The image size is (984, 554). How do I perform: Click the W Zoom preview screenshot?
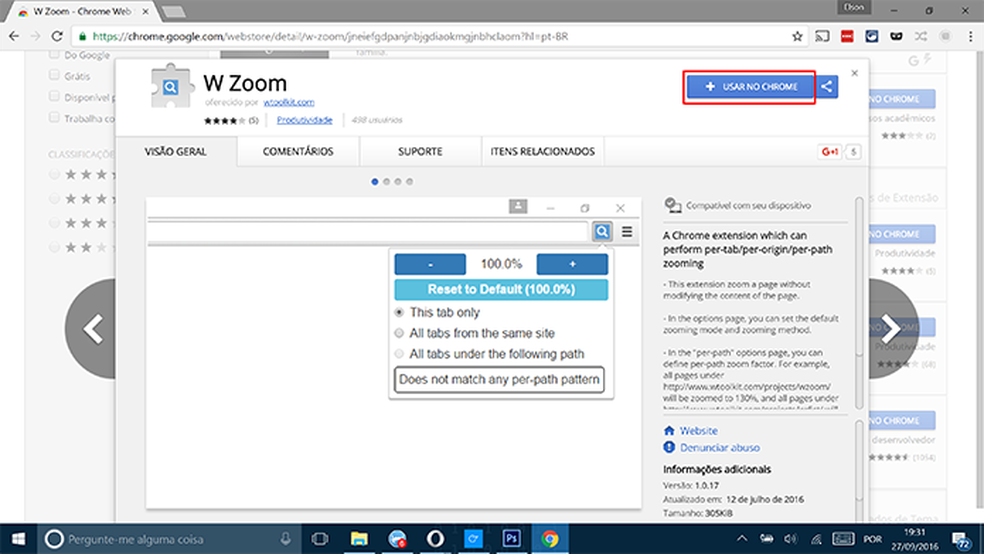point(394,353)
